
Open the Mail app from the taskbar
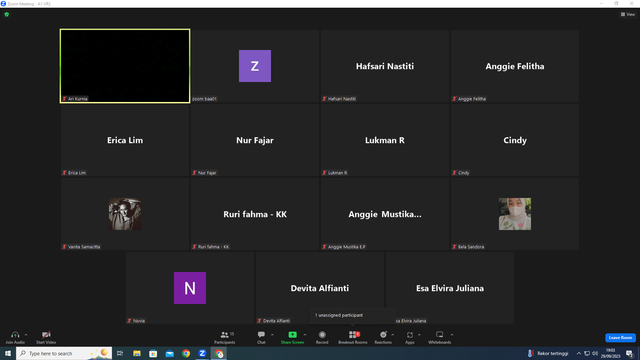pyautogui.click(x=169, y=353)
